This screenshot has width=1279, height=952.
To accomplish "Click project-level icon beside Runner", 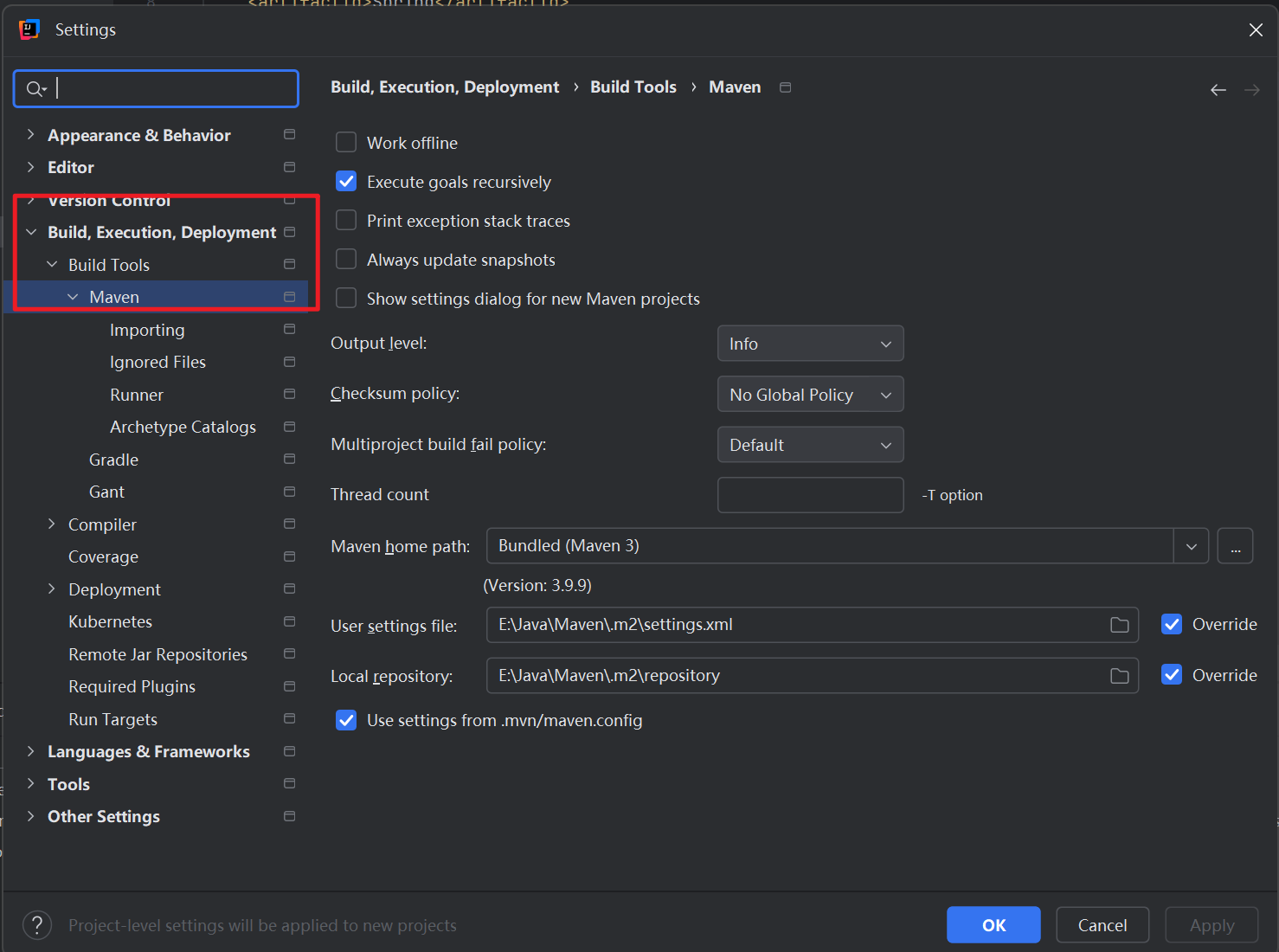I will tap(290, 394).
